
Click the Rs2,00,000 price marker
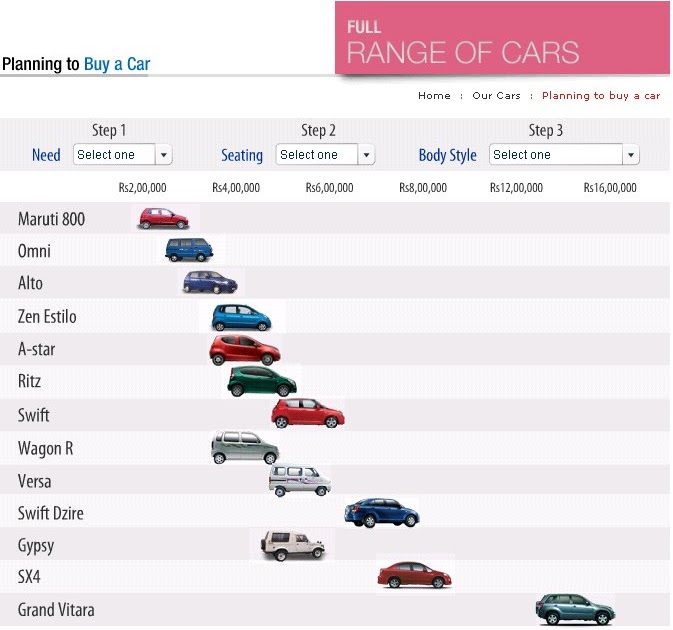(142, 188)
